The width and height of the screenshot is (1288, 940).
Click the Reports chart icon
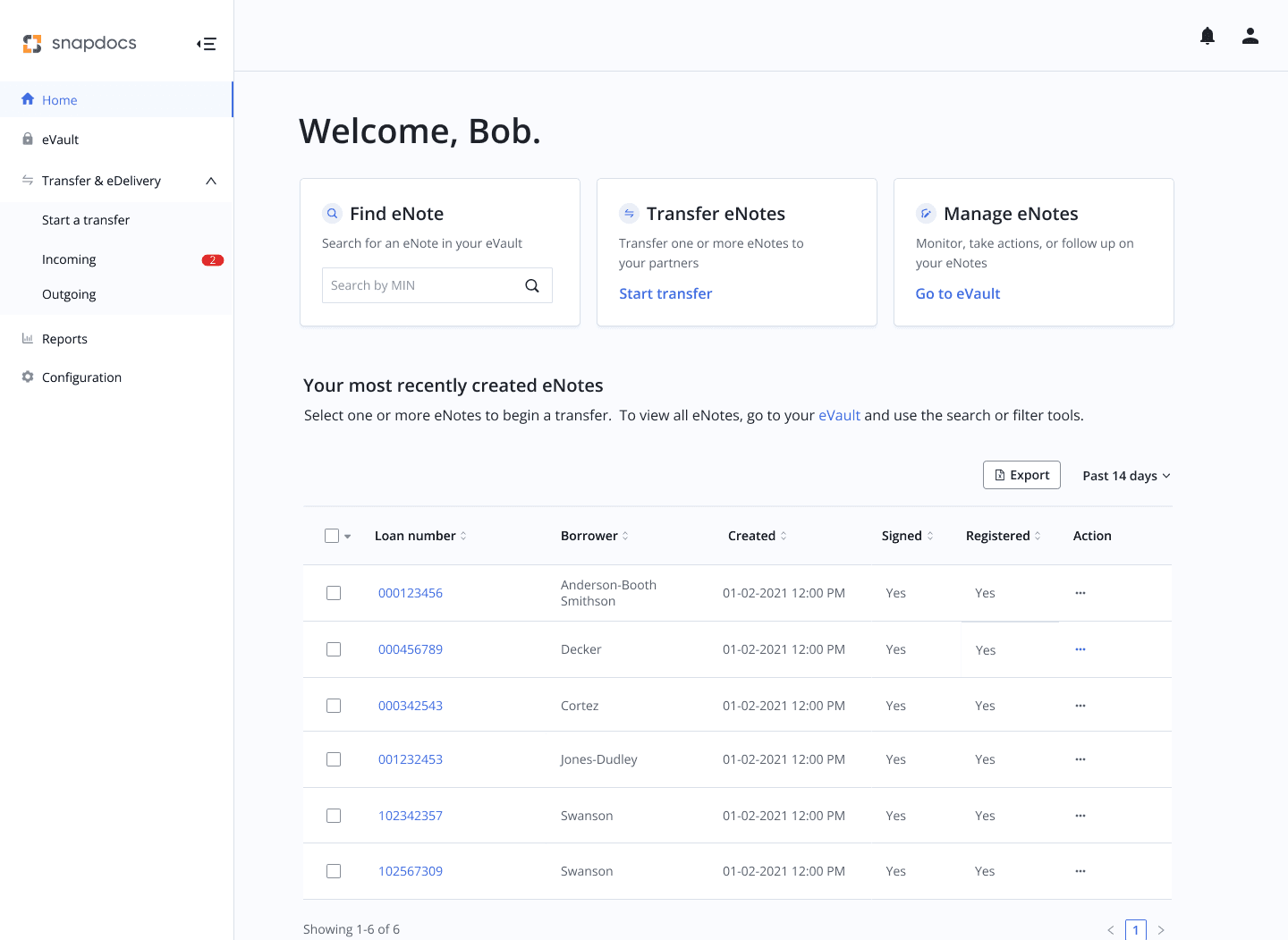coord(28,338)
